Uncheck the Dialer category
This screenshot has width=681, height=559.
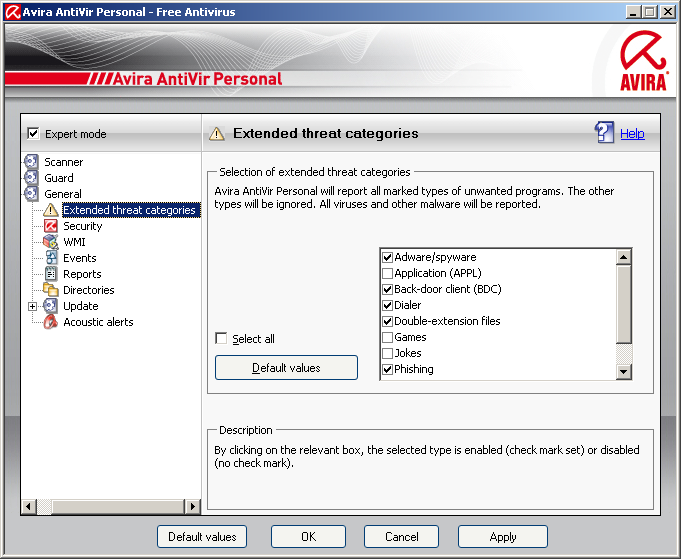pos(387,305)
